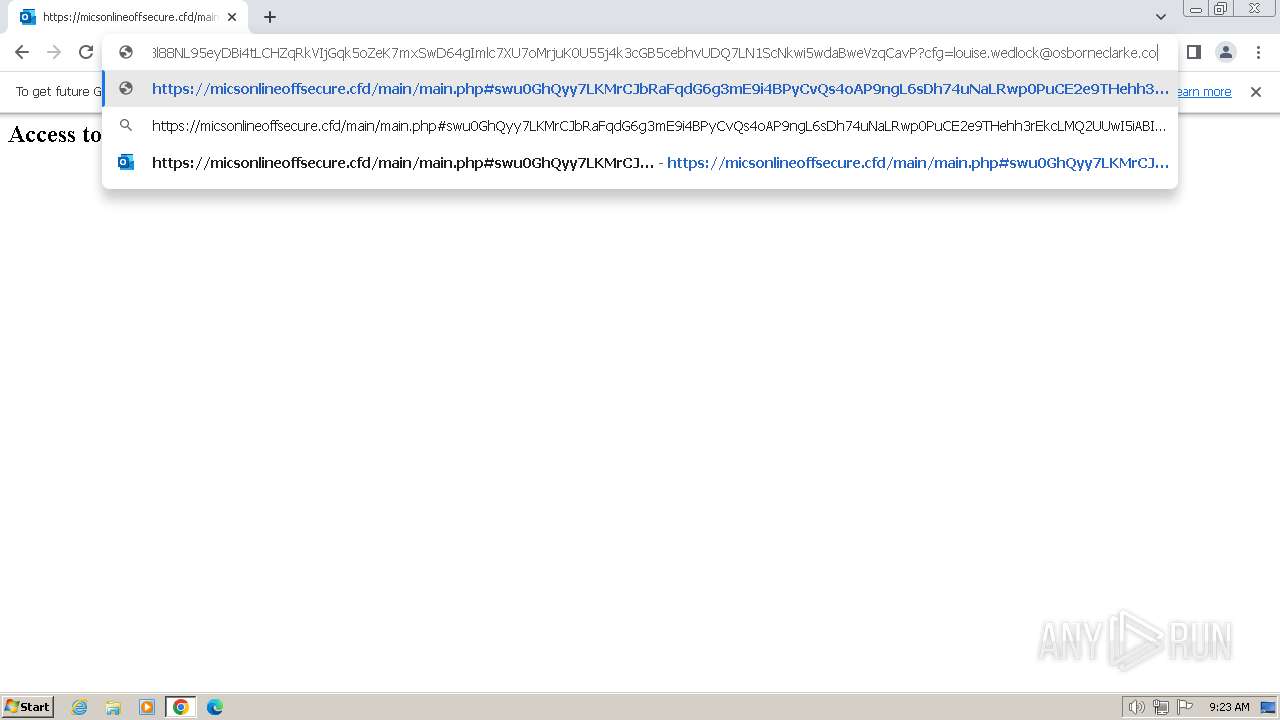Choose the highlighted first URL suggestion

[640, 89]
